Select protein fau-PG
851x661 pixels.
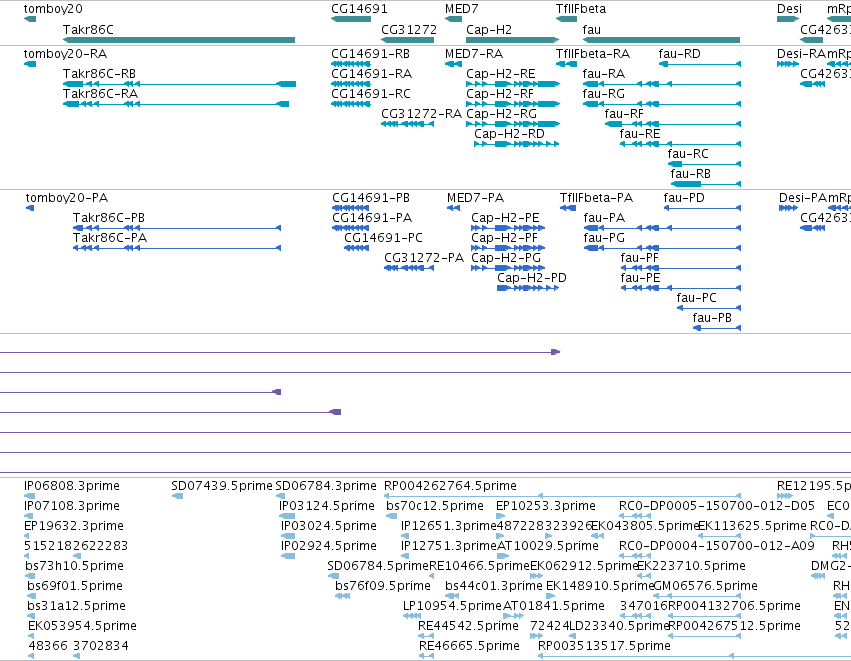tap(604, 238)
